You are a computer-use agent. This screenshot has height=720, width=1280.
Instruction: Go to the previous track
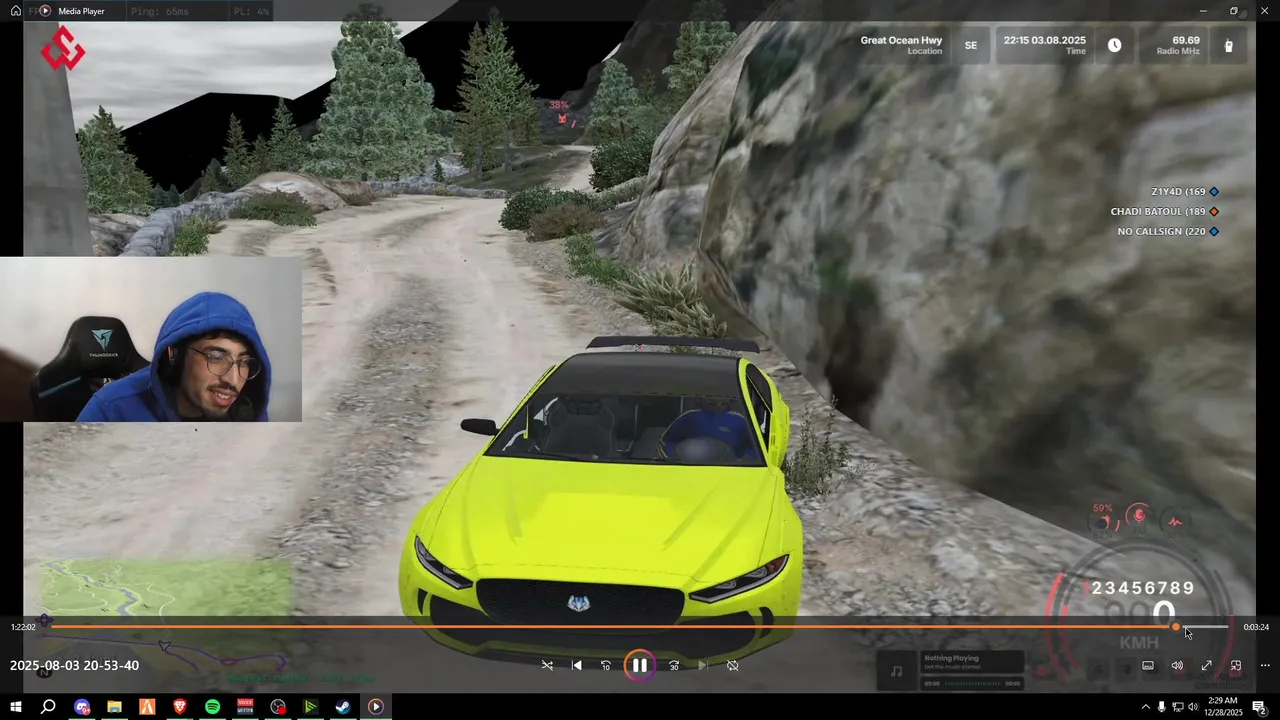(576, 665)
